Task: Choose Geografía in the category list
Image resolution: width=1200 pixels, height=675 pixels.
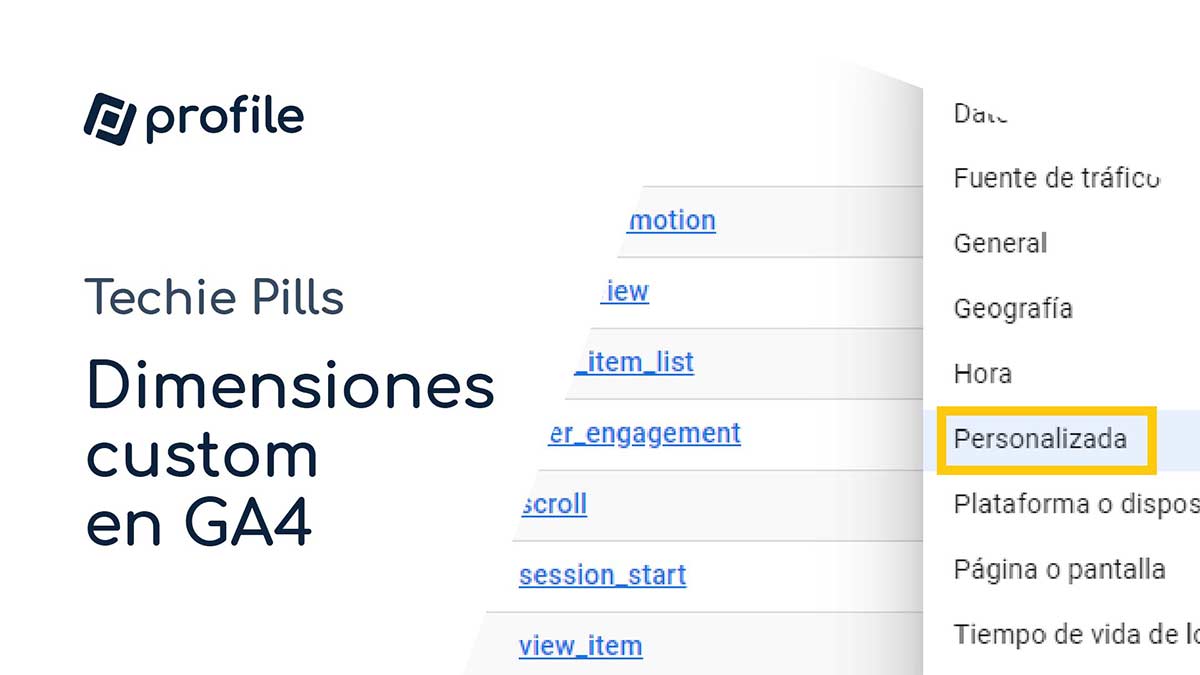Action: [x=1013, y=309]
